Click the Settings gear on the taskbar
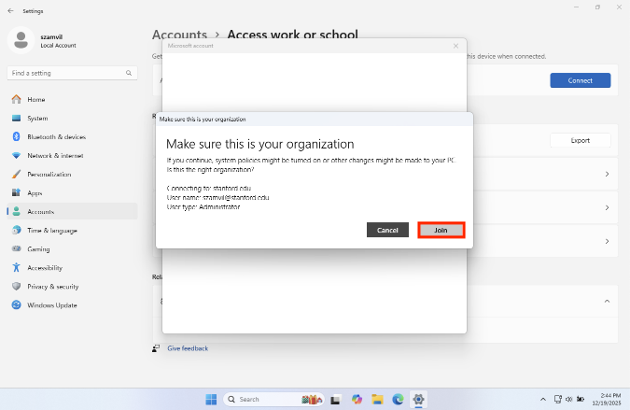Viewport: 630px width, 410px height. (418, 399)
